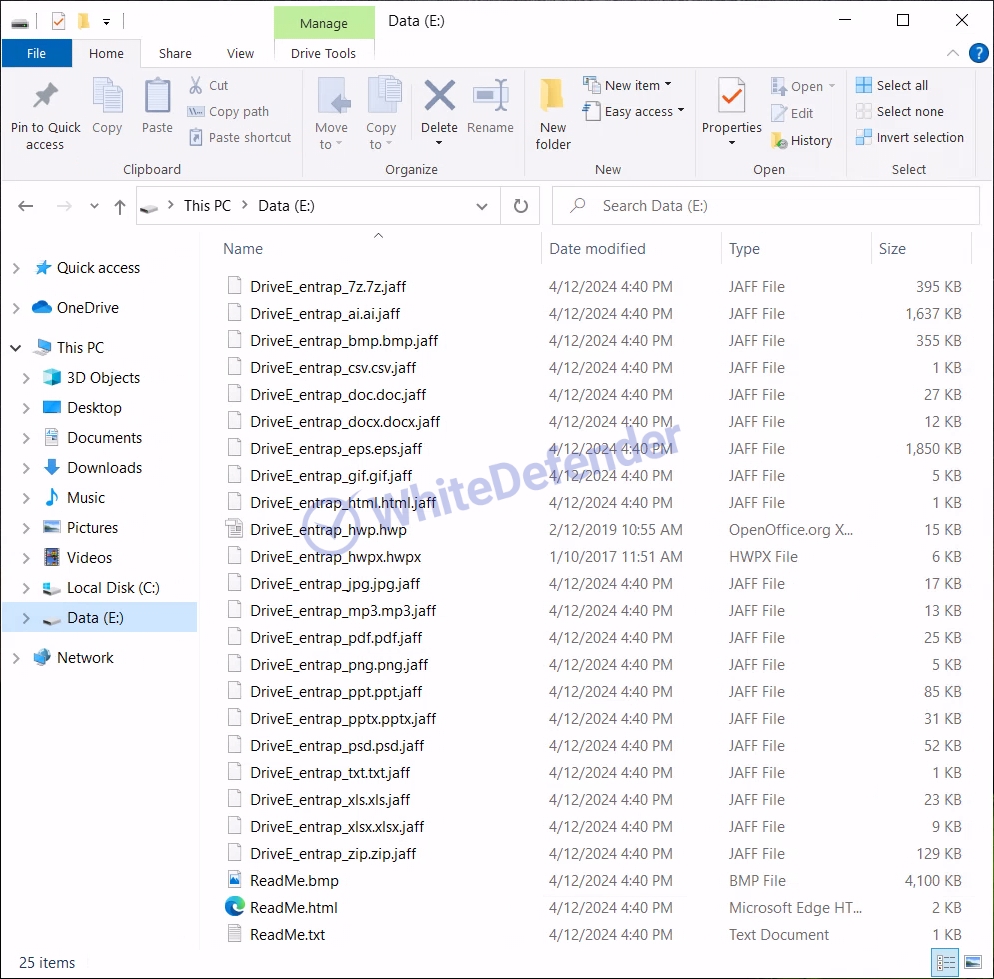Viewport: 994px width, 979px height.
Task: Open Customize Quick Access Toolbar dropdown
Action: tap(106, 22)
